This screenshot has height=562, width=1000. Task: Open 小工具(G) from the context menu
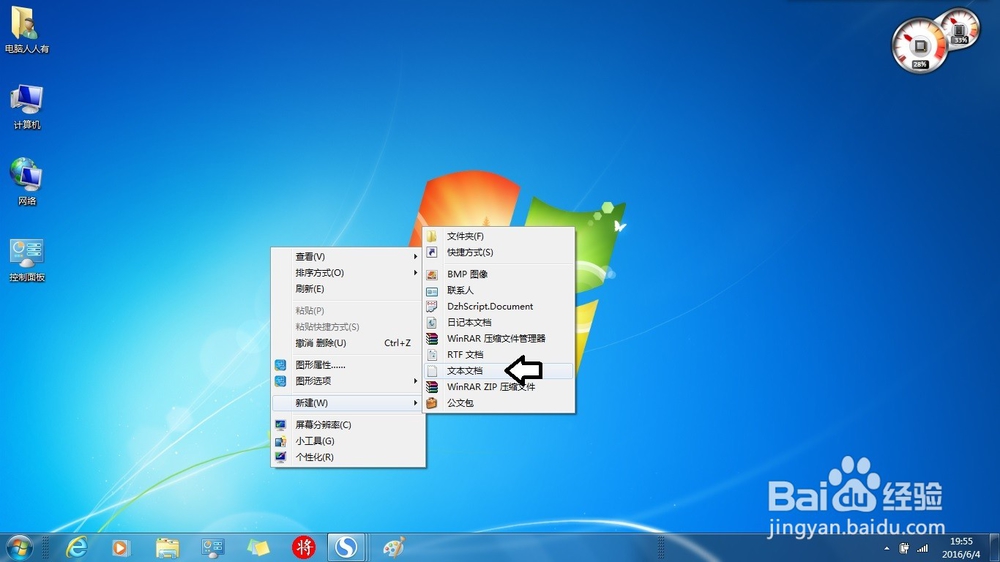point(348,441)
